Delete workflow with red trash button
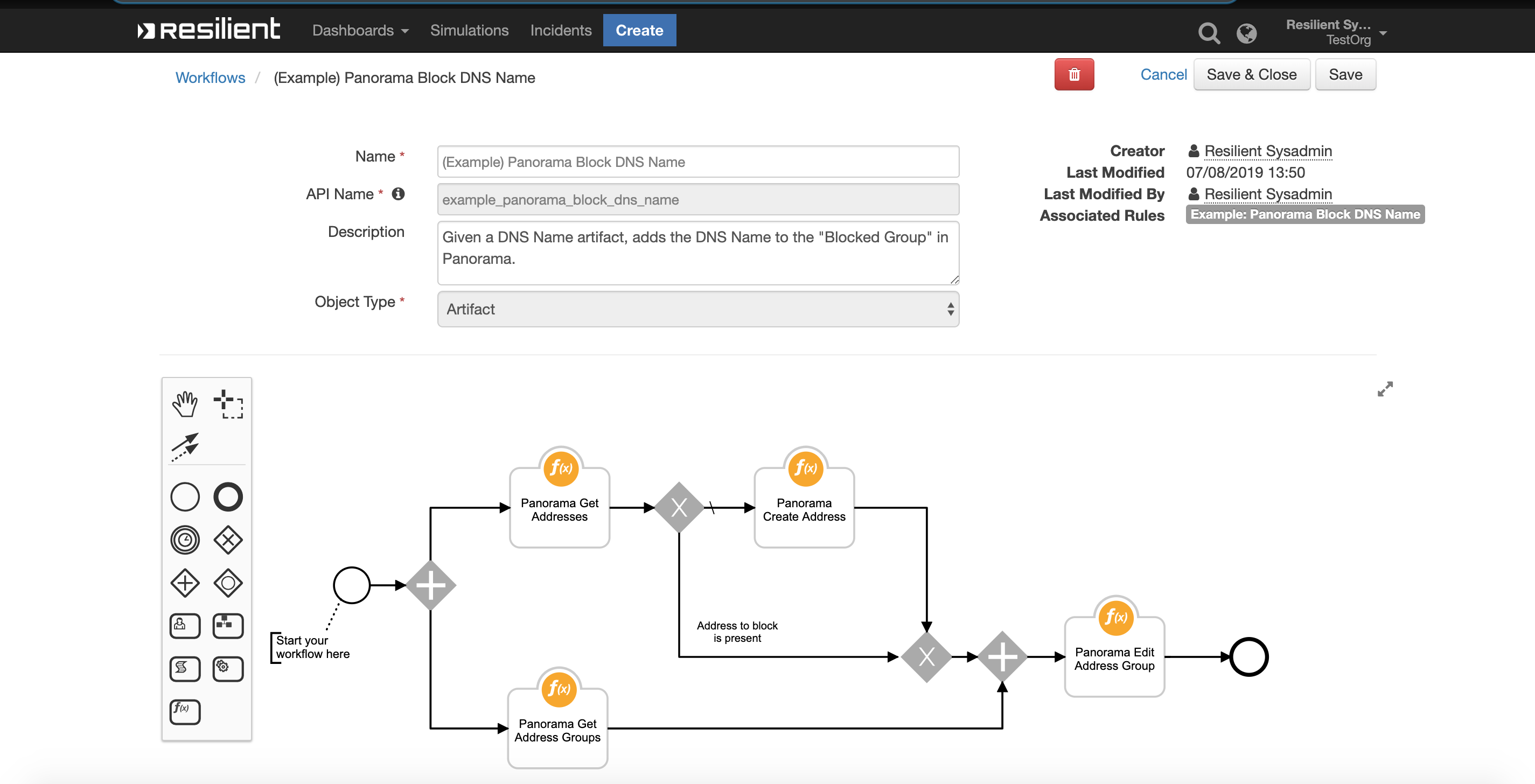 point(1074,74)
